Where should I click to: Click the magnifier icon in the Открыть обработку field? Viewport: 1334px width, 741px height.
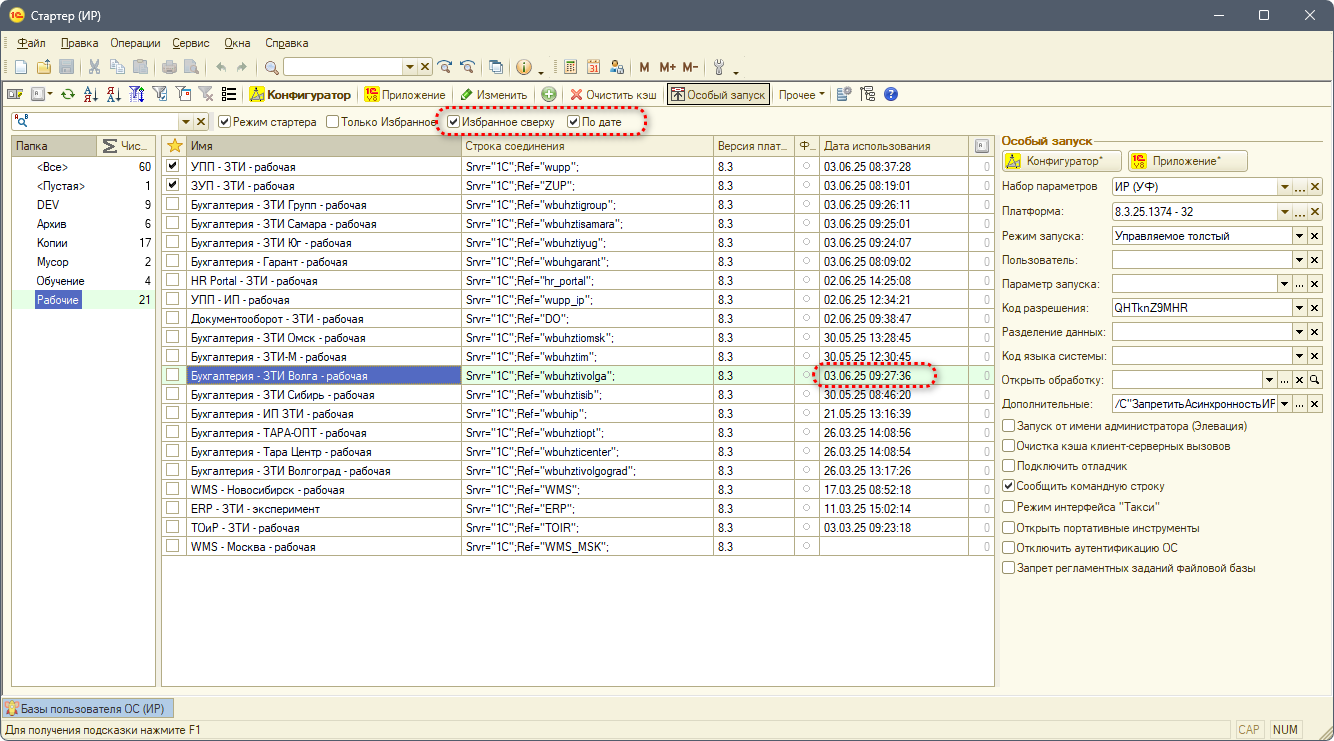1315,380
